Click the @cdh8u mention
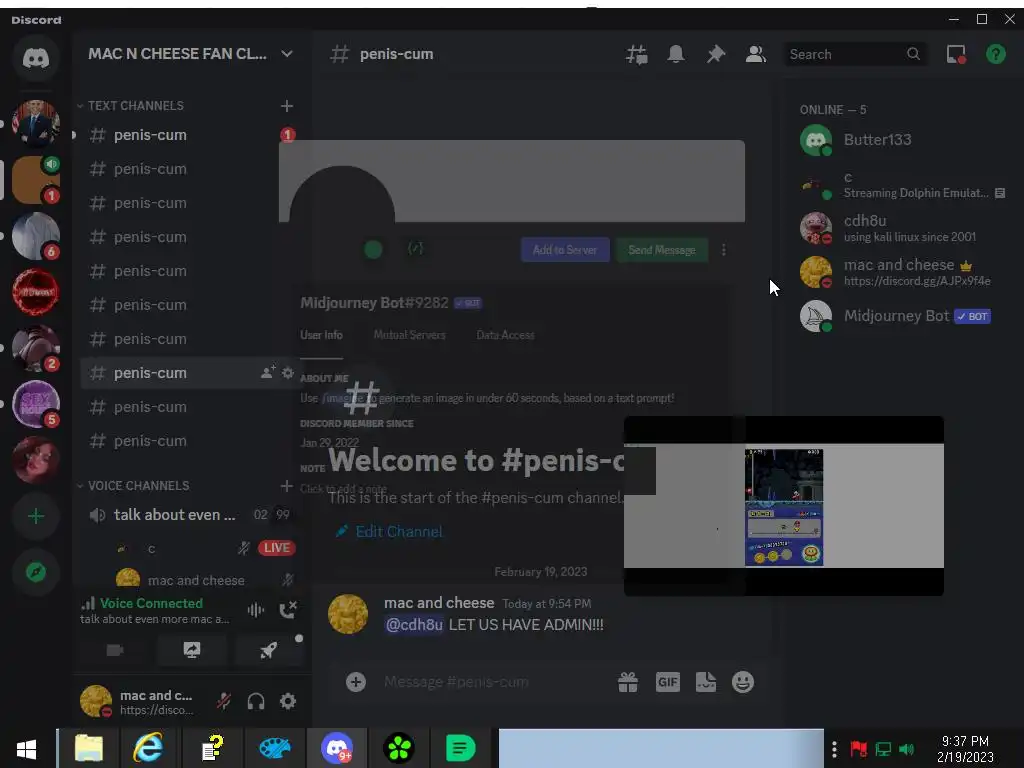Image resolution: width=1024 pixels, height=768 pixels. click(414, 625)
